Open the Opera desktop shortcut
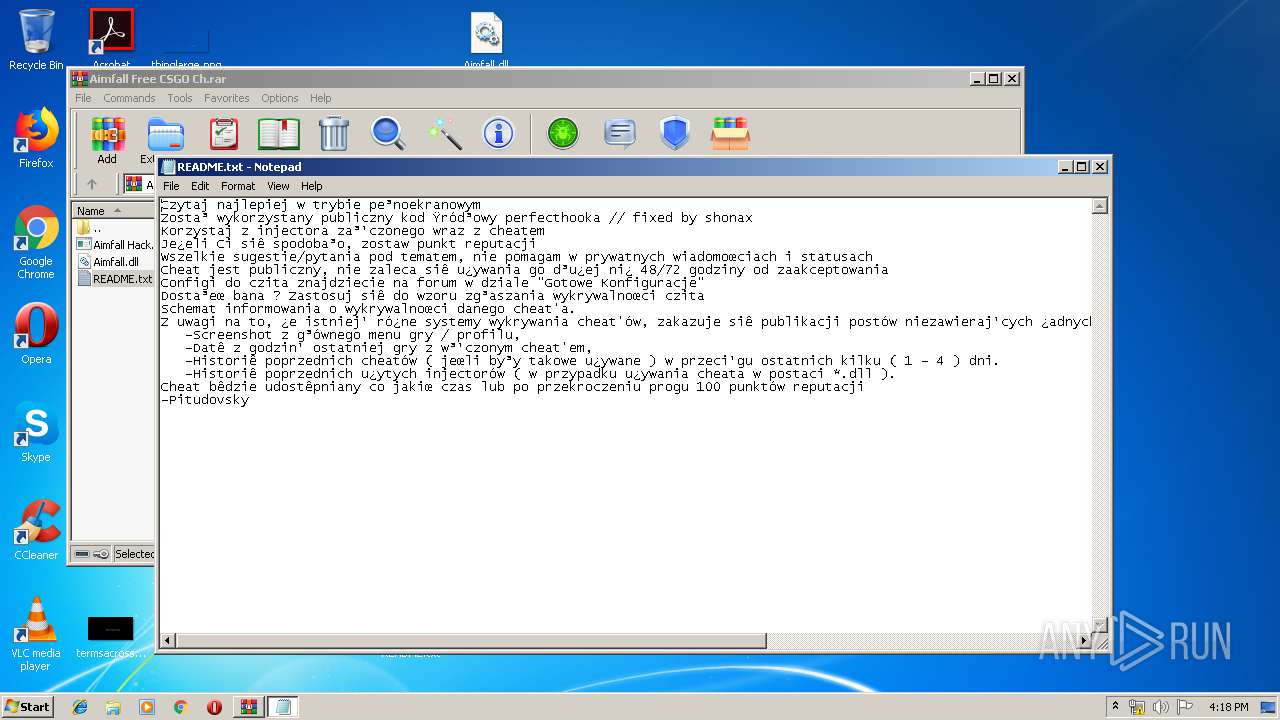The height and width of the screenshot is (720, 1280). 36,334
